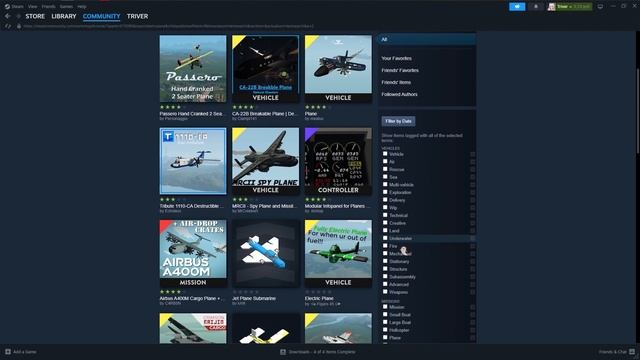Open the dark blue Plane vehicle thumbnail
The width and height of the screenshot is (640, 360).
[338, 69]
